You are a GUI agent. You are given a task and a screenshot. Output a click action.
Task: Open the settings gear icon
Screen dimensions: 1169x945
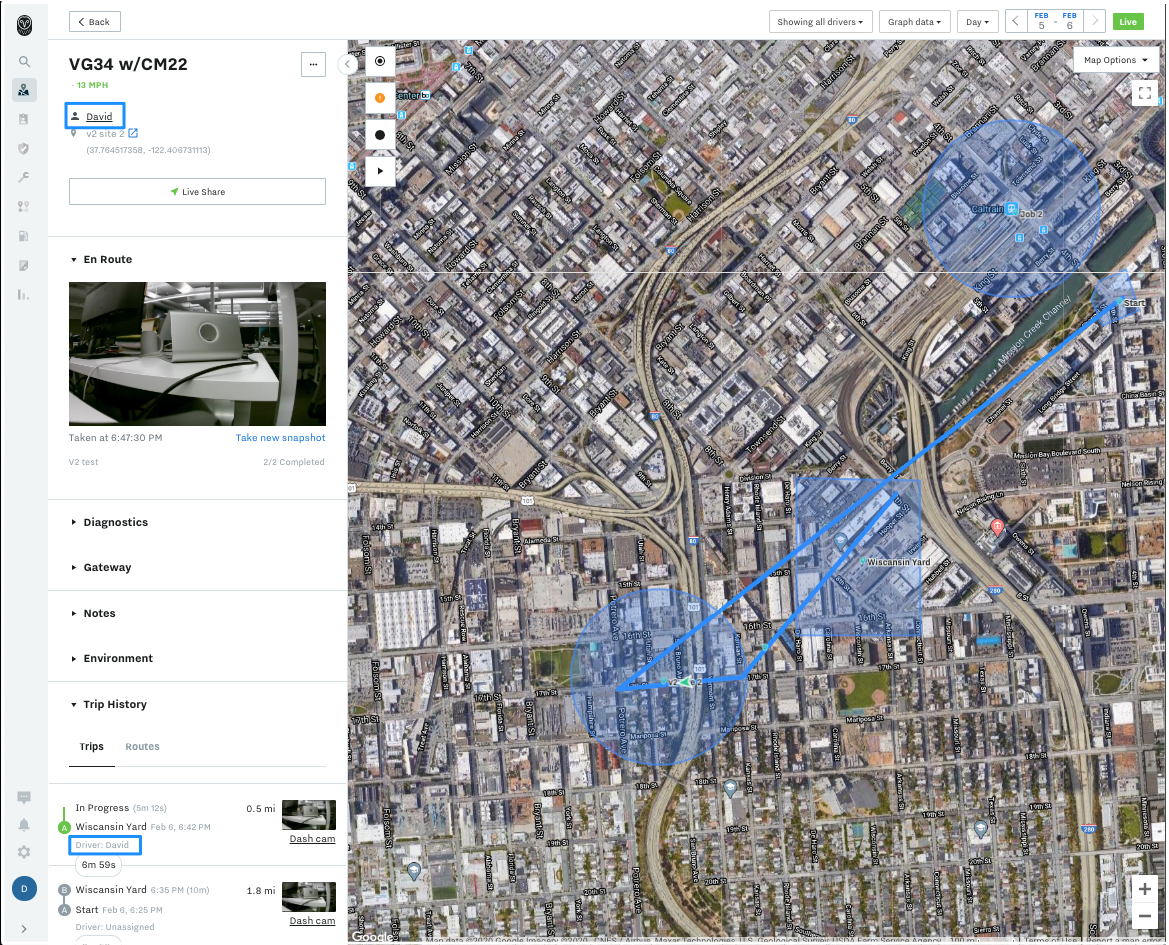tap(24, 852)
